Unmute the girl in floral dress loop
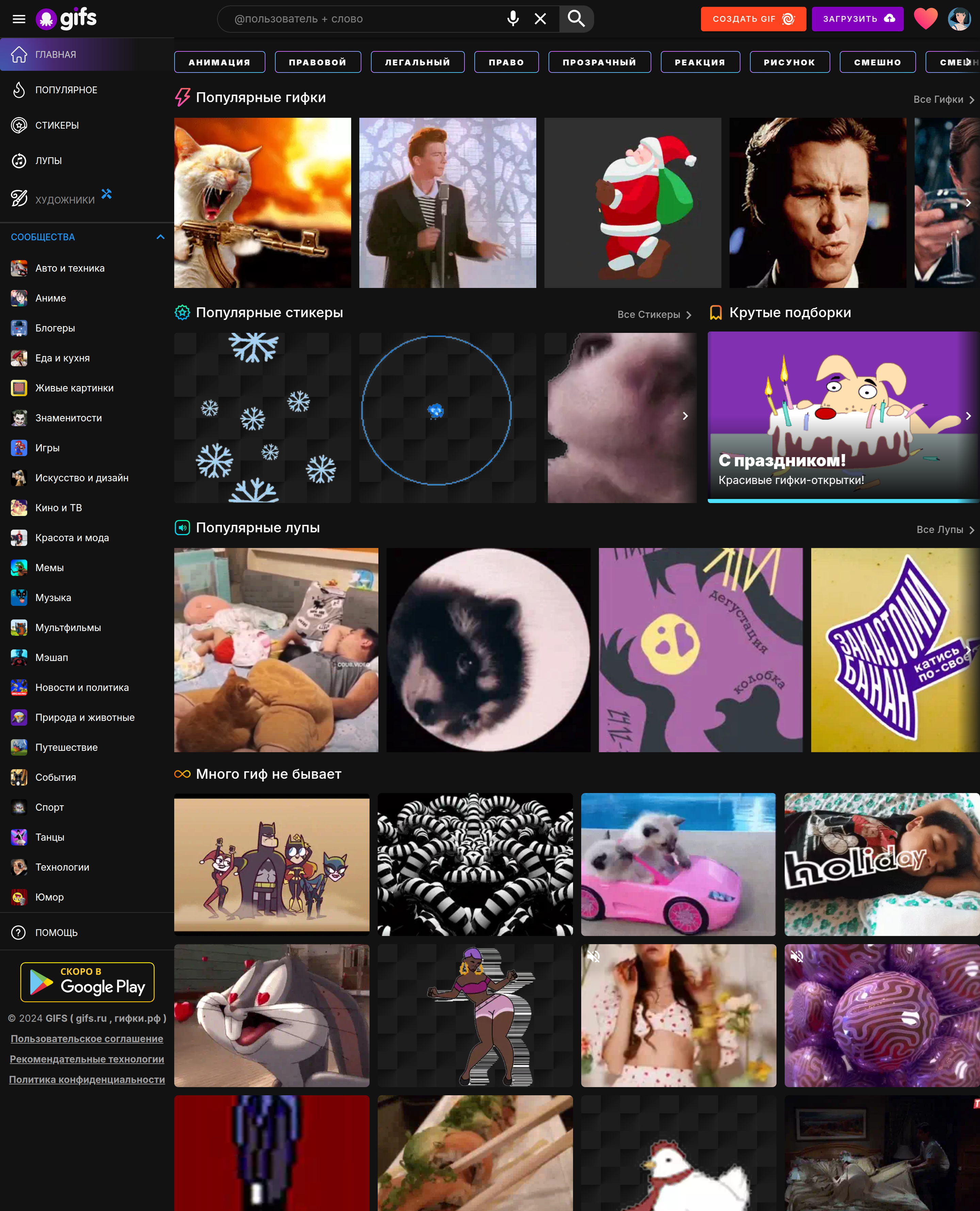980x1211 pixels. (593, 956)
